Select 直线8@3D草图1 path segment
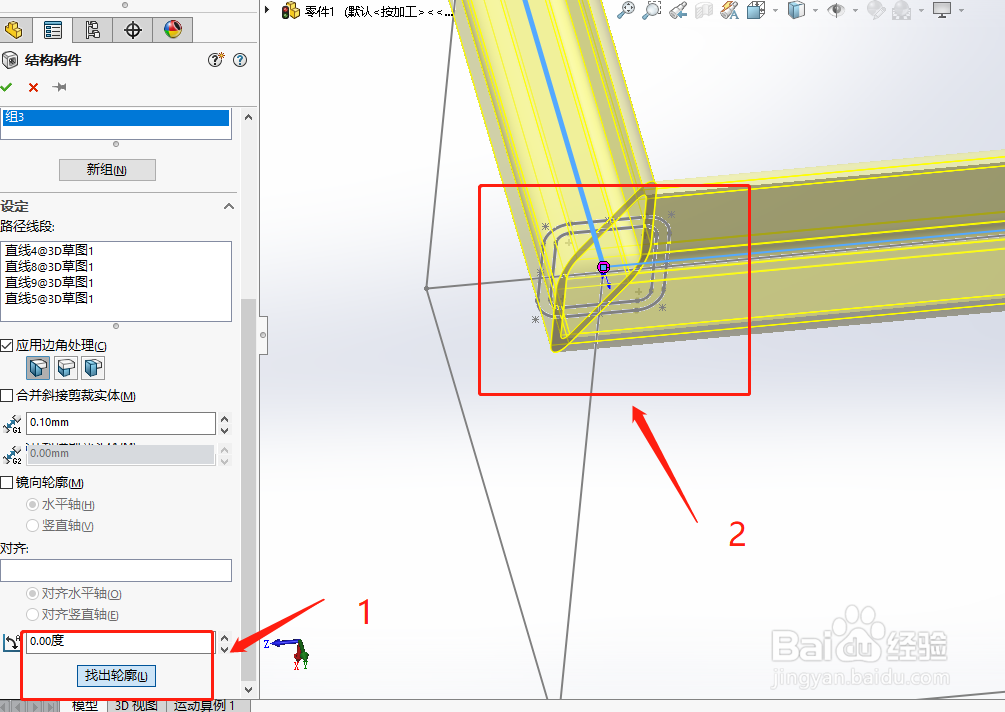 pyautogui.click(x=49, y=267)
